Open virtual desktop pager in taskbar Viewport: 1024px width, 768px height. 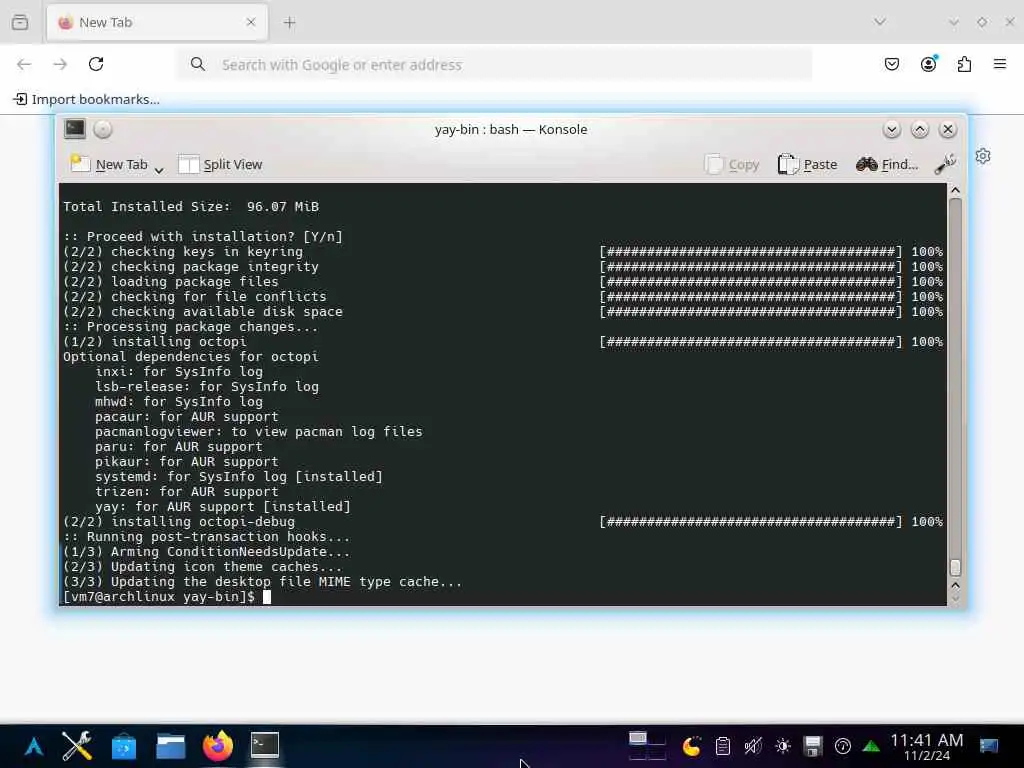point(647,746)
